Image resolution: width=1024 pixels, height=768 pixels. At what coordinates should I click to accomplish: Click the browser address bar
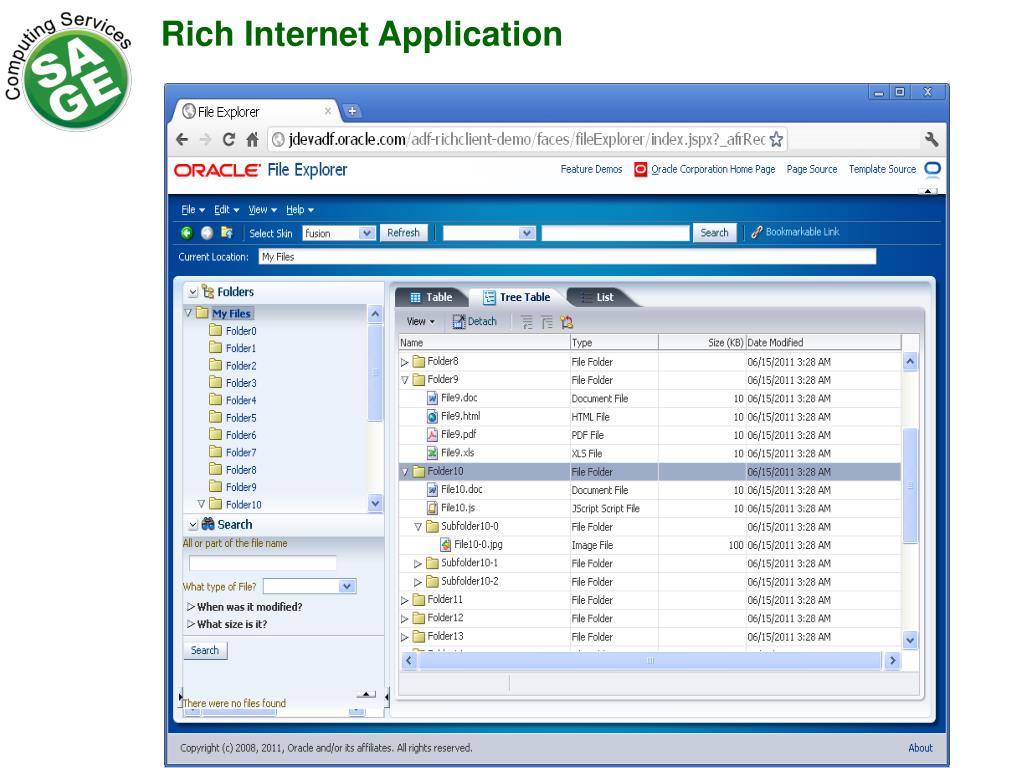(x=527, y=139)
